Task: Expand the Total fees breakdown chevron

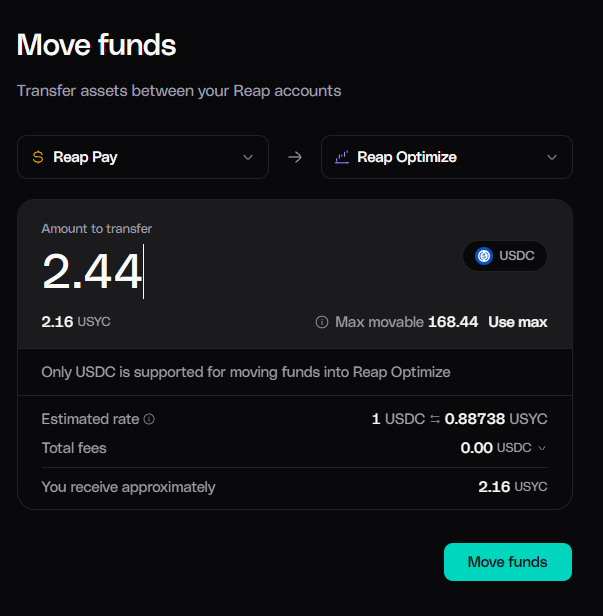Action: pyautogui.click(x=542, y=448)
